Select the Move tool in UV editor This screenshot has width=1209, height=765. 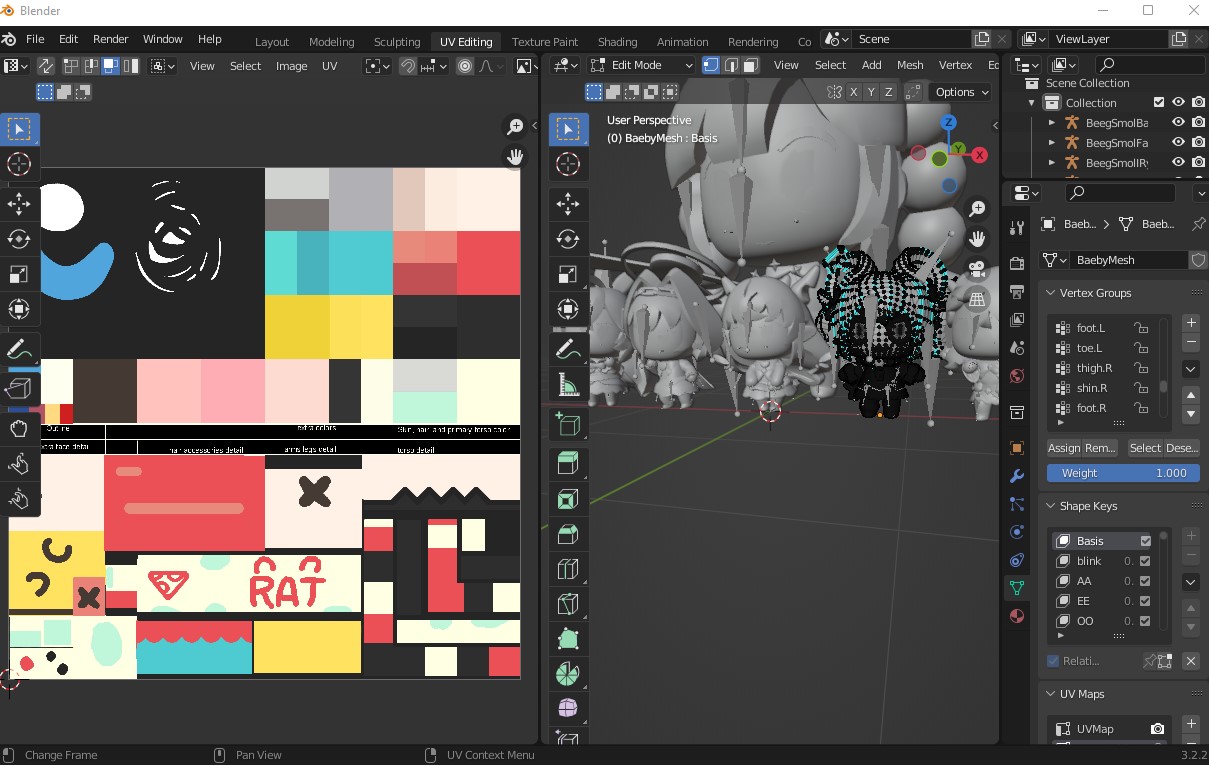[x=19, y=204]
